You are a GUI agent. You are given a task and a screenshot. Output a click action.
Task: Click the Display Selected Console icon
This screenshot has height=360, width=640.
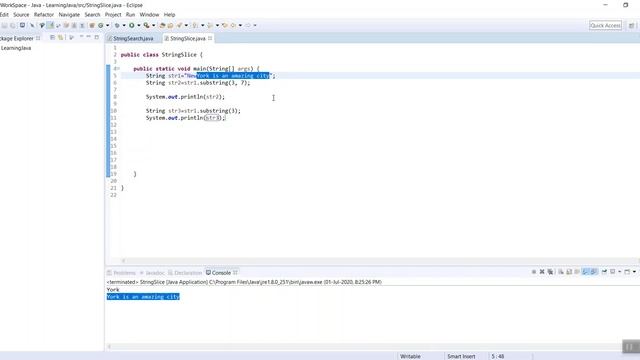tap(613, 272)
